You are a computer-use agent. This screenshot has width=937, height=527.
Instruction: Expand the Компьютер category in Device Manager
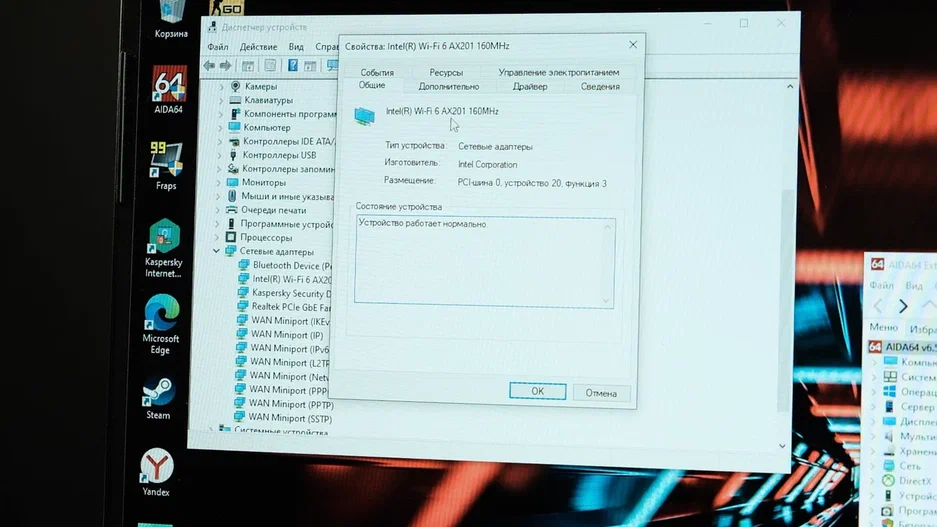coord(220,128)
